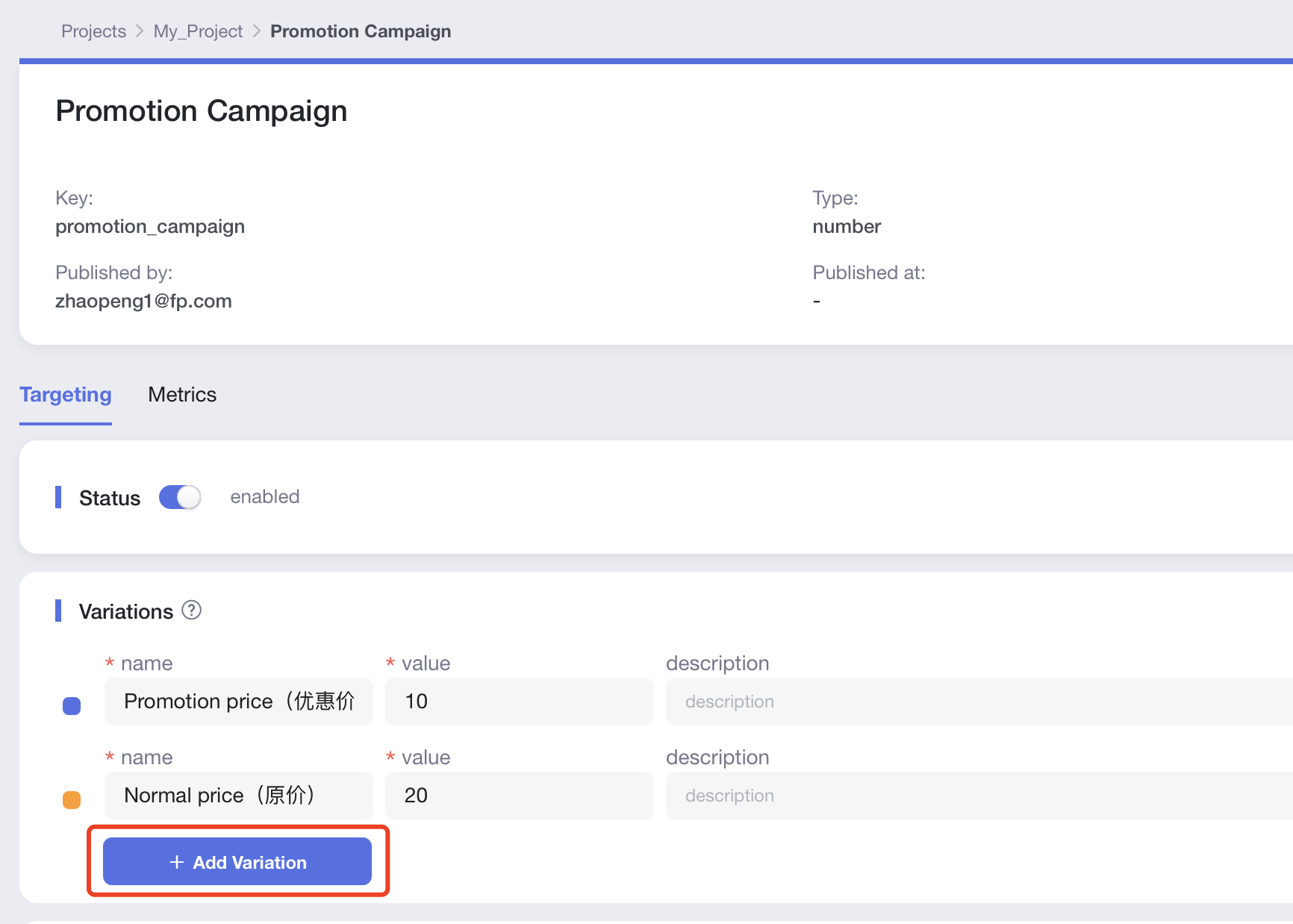Click the chevron right after My_Project

point(257,31)
